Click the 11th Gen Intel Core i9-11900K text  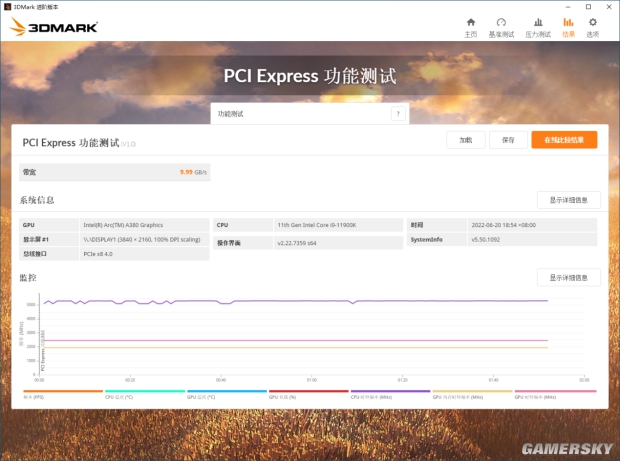(x=317, y=225)
